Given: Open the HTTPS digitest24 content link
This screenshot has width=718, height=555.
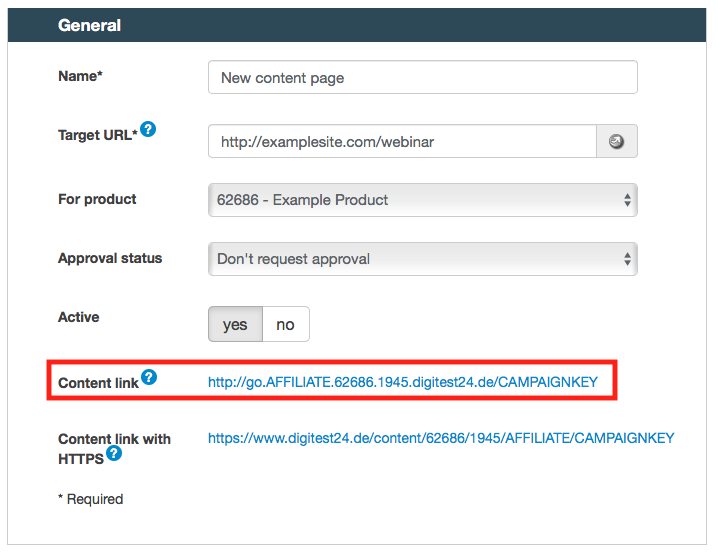Looking at the screenshot, I should 441,438.
